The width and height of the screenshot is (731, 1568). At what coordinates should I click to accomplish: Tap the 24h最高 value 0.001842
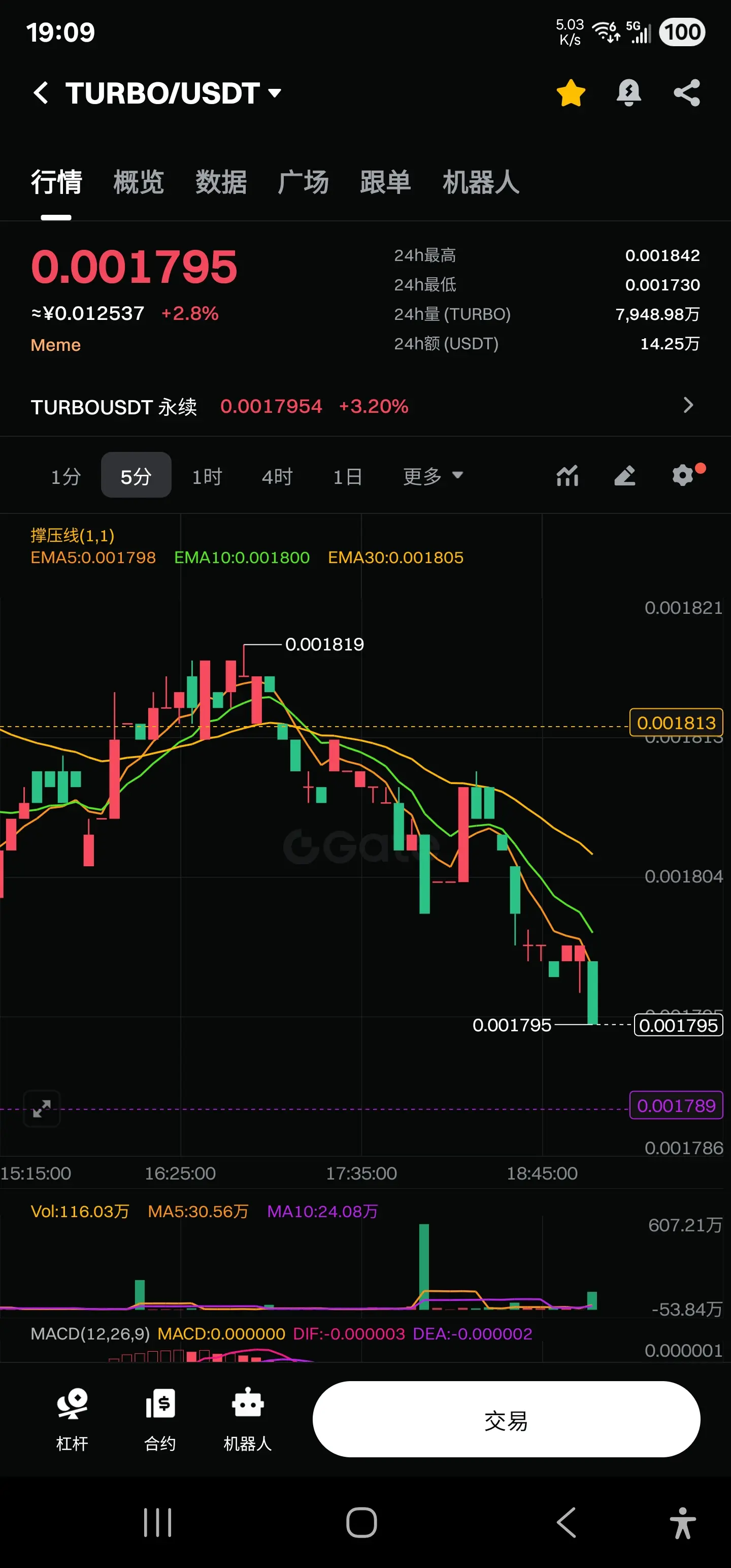click(662, 255)
